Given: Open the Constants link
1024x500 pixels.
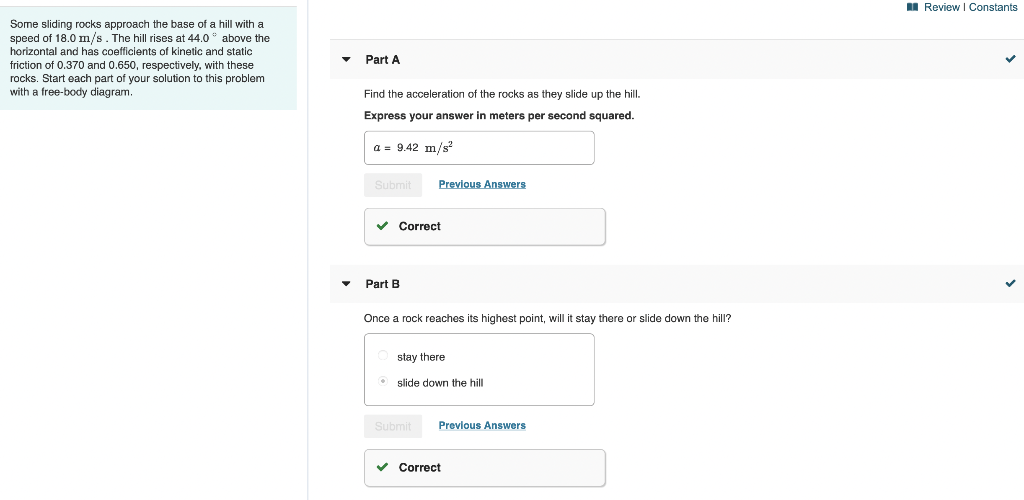Looking at the screenshot, I should coord(993,7).
